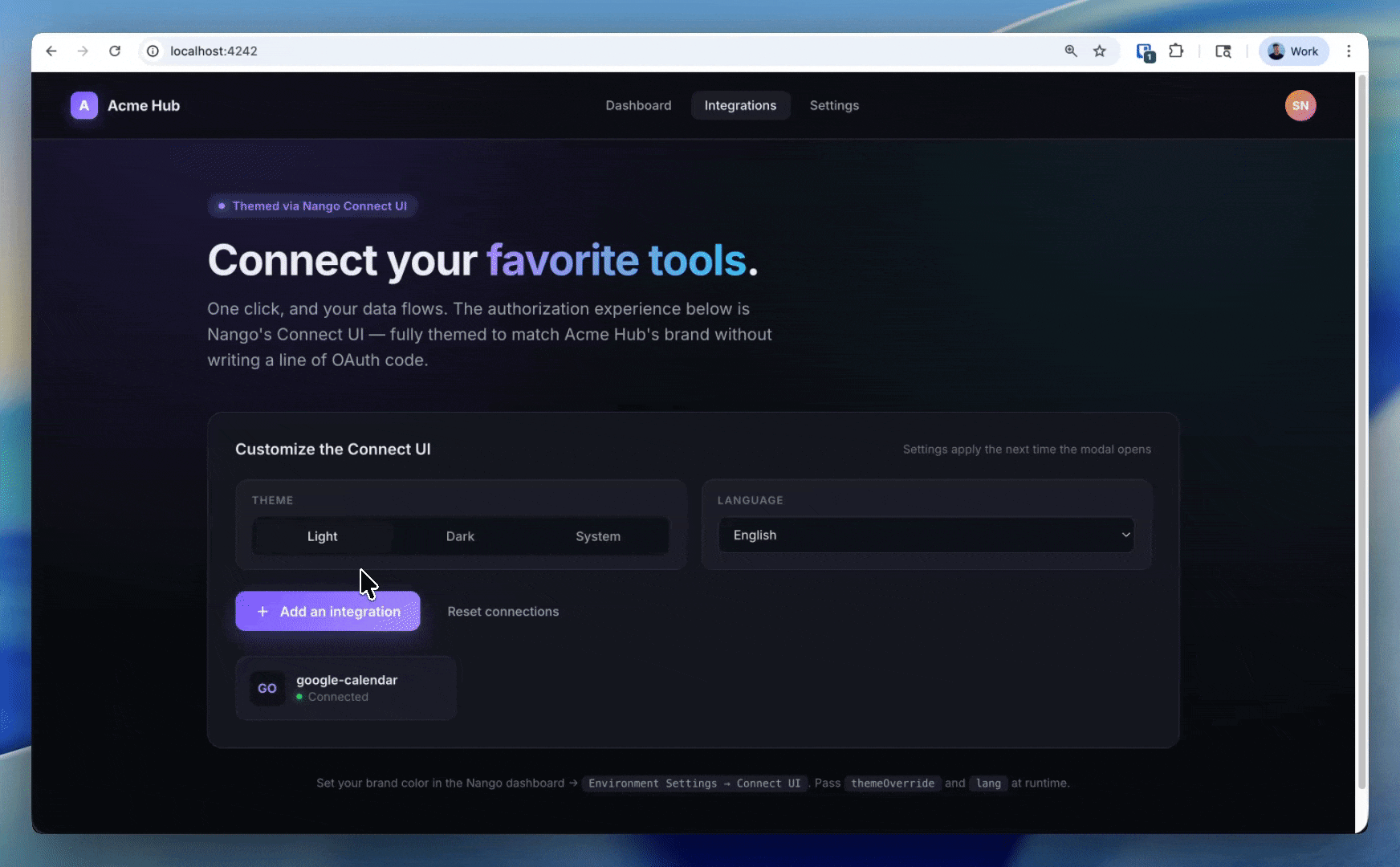Click the tab search icon in toolbar
This screenshot has width=1400, height=867.
[x=1223, y=51]
